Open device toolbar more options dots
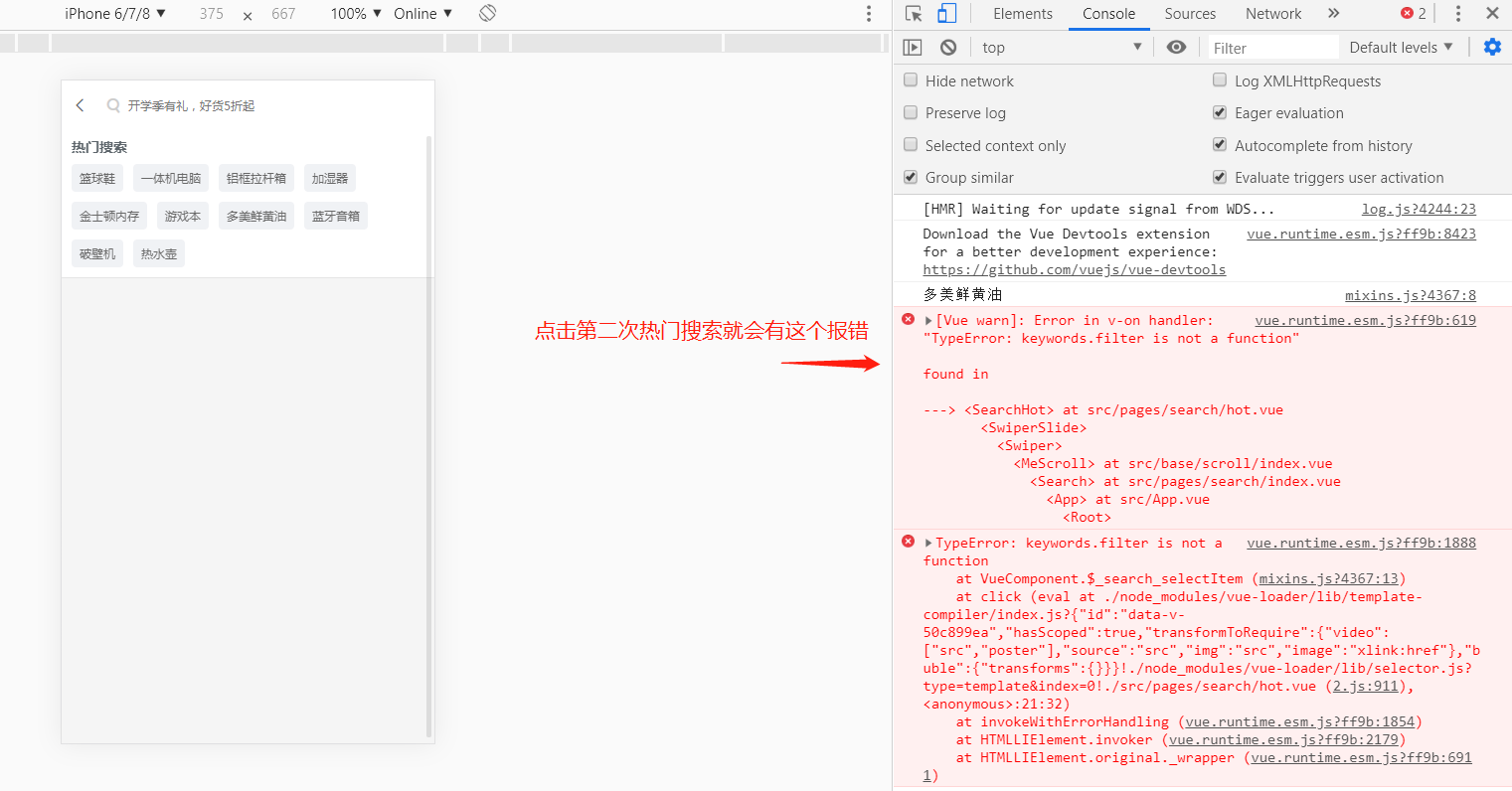Screen dimensions: 1512x791 point(869,13)
